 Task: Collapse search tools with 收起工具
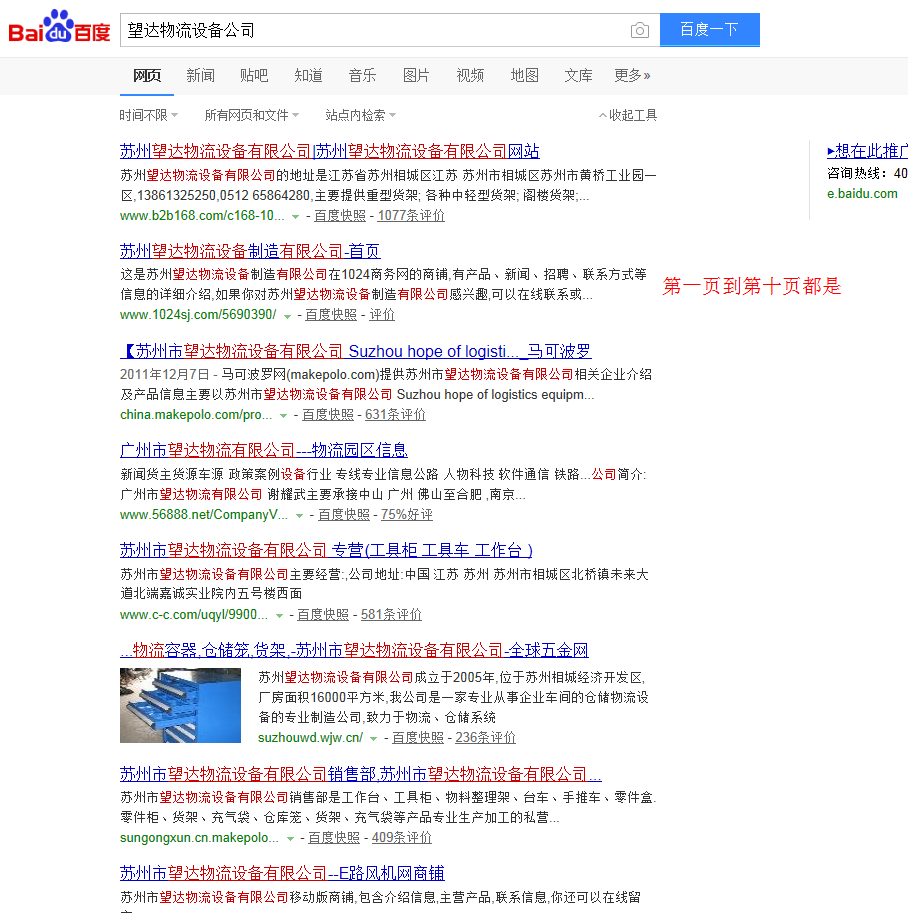coord(628,115)
